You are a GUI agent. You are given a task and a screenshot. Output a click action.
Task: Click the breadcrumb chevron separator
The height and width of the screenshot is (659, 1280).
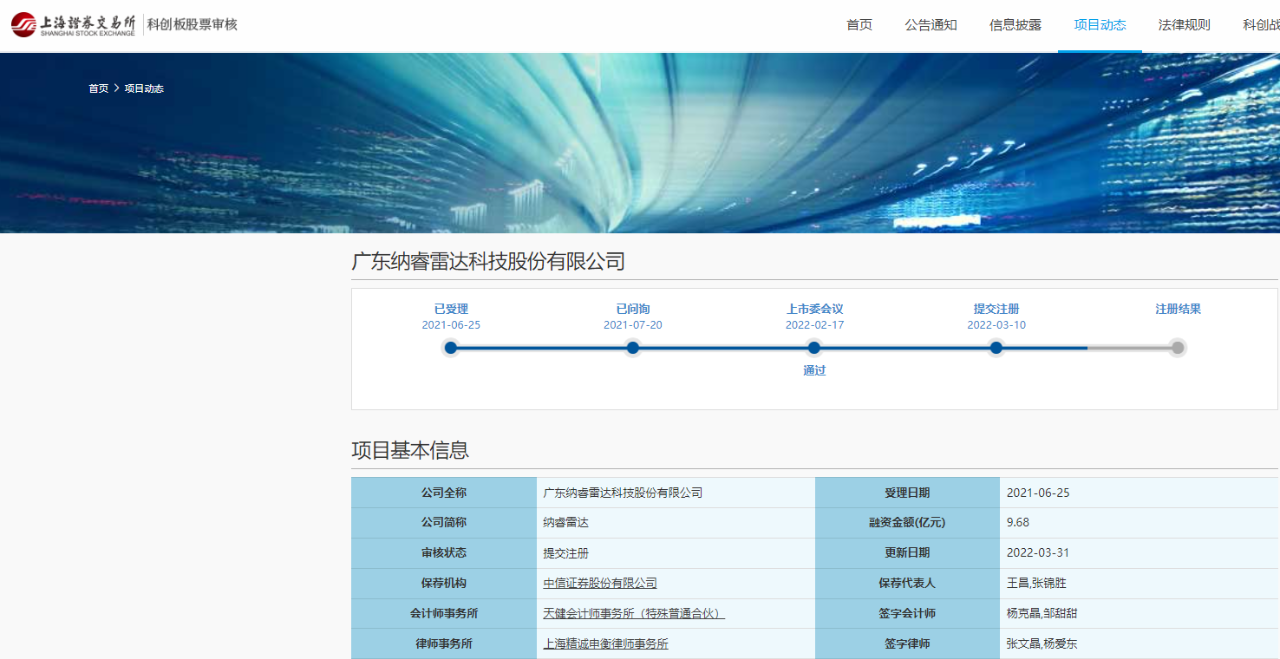[x=116, y=89]
